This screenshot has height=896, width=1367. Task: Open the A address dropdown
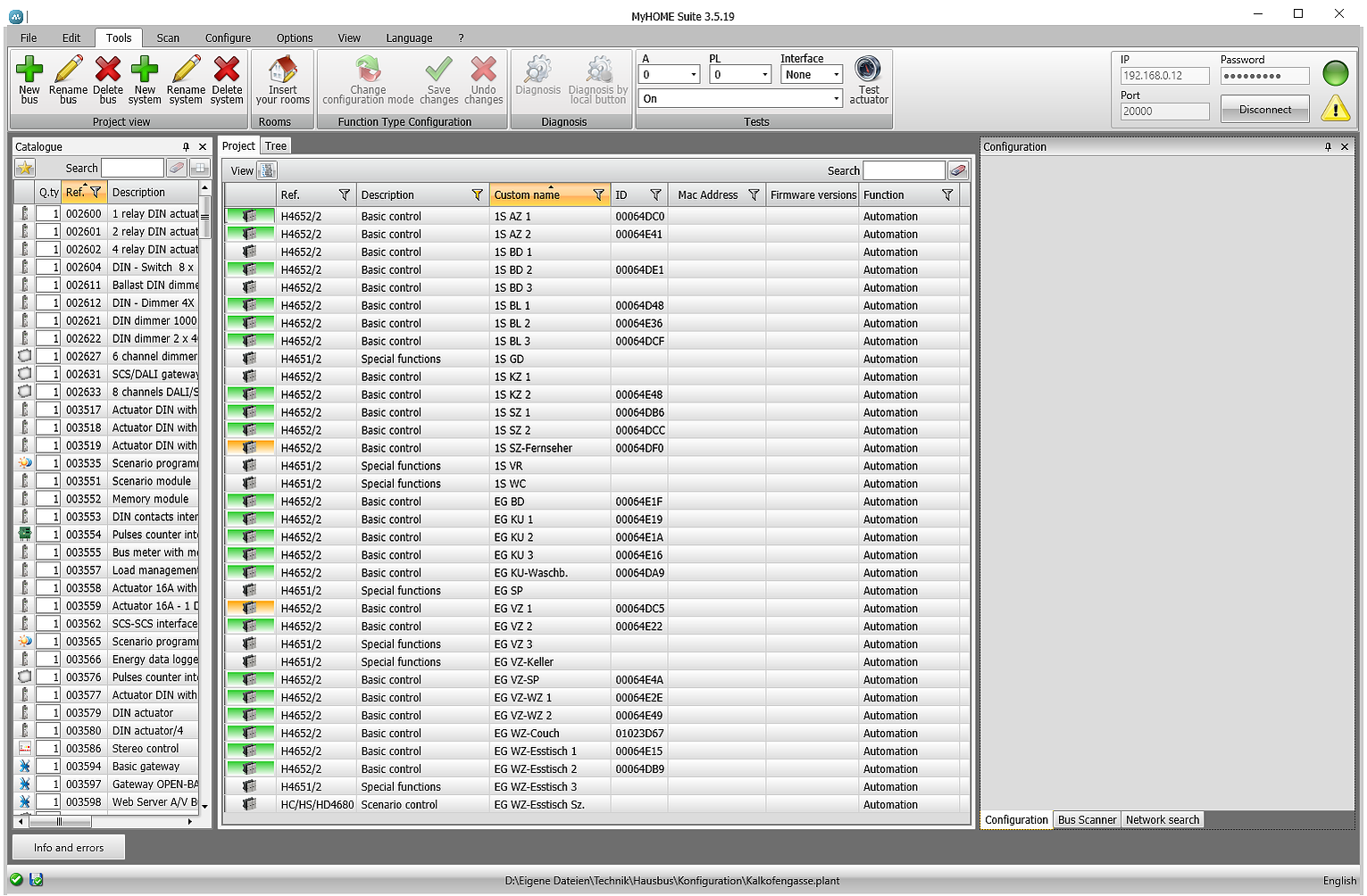(x=694, y=75)
